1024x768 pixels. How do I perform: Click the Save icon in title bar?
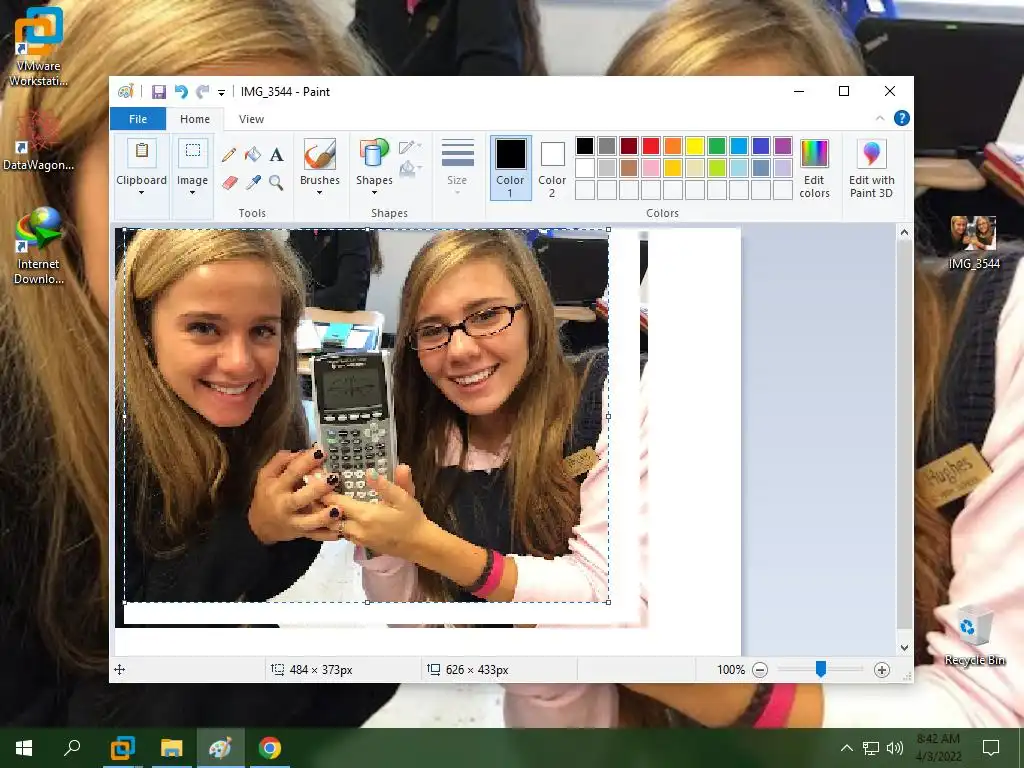click(x=159, y=91)
